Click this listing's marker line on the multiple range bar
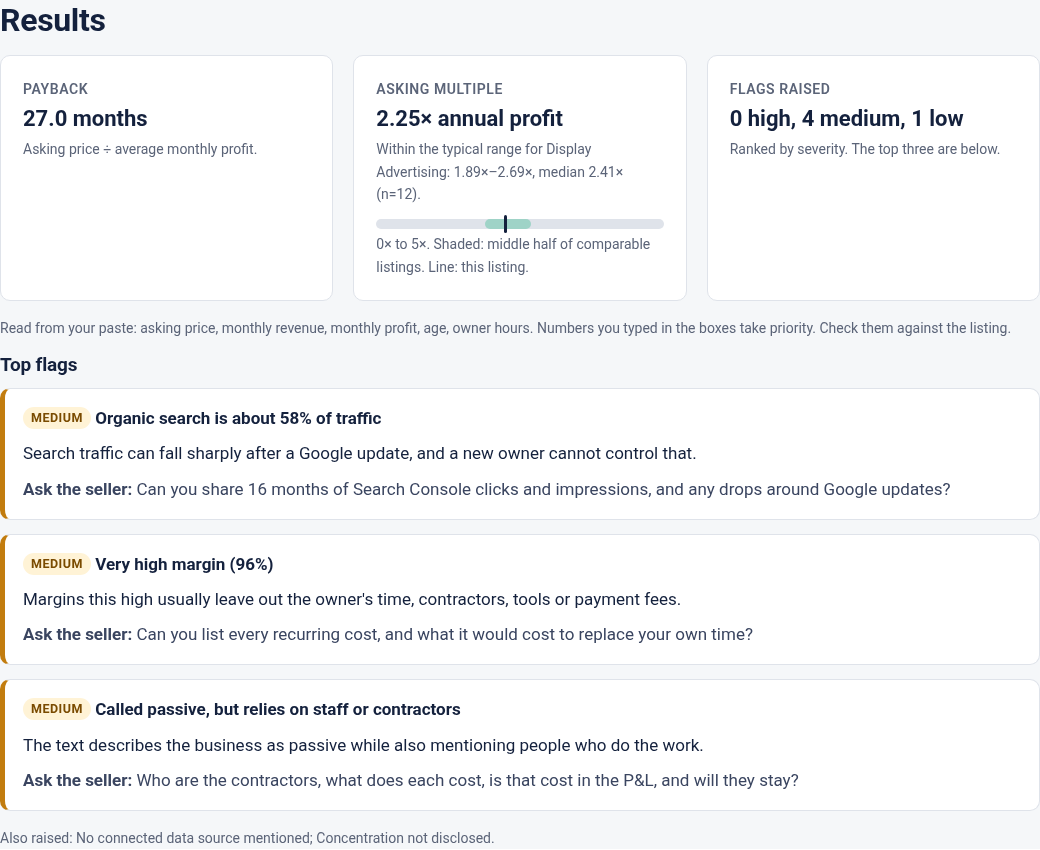This screenshot has width=1040, height=850. [x=505, y=224]
